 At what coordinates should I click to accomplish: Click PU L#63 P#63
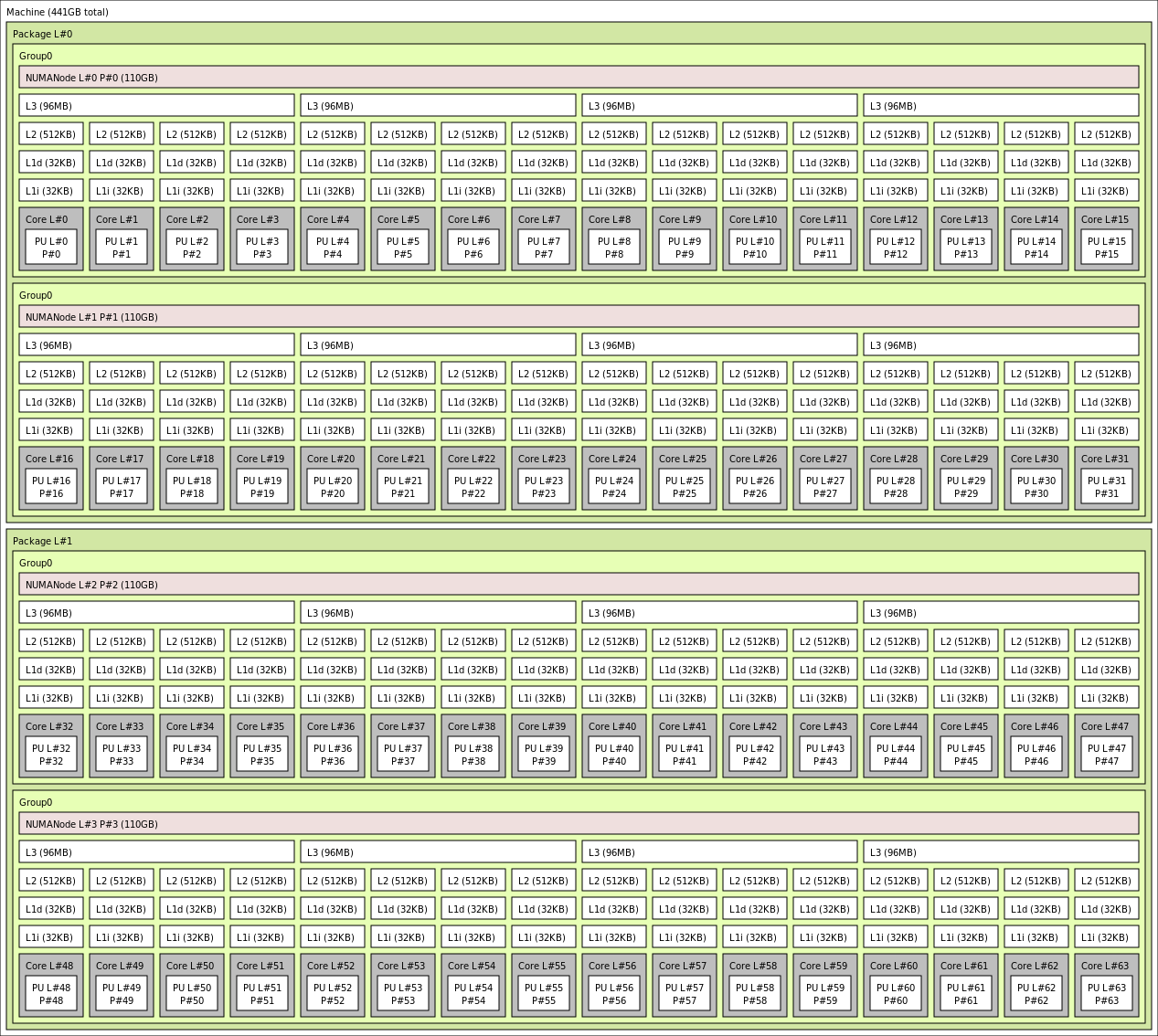[1107, 993]
